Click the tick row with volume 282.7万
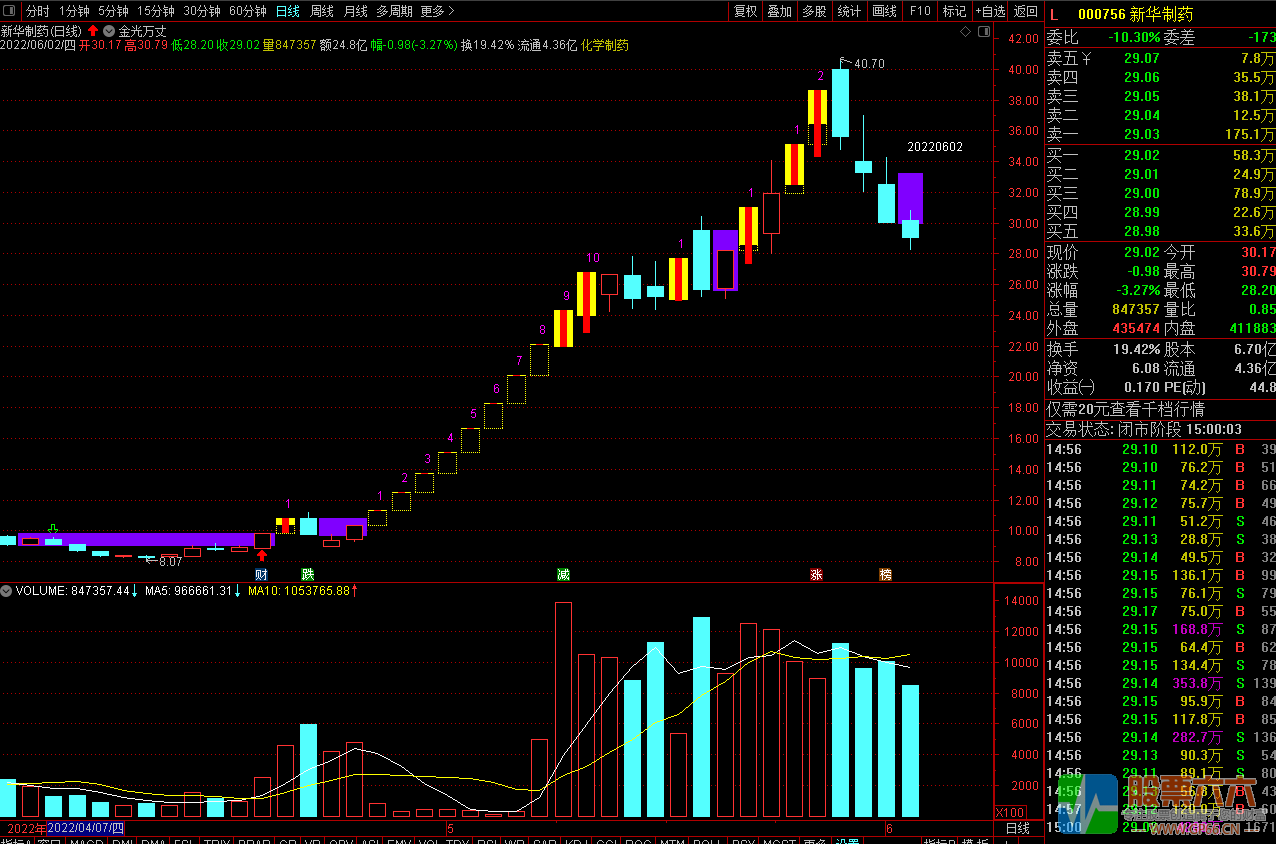The width and height of the screenshot is (1276, 844). (1160, 737)
